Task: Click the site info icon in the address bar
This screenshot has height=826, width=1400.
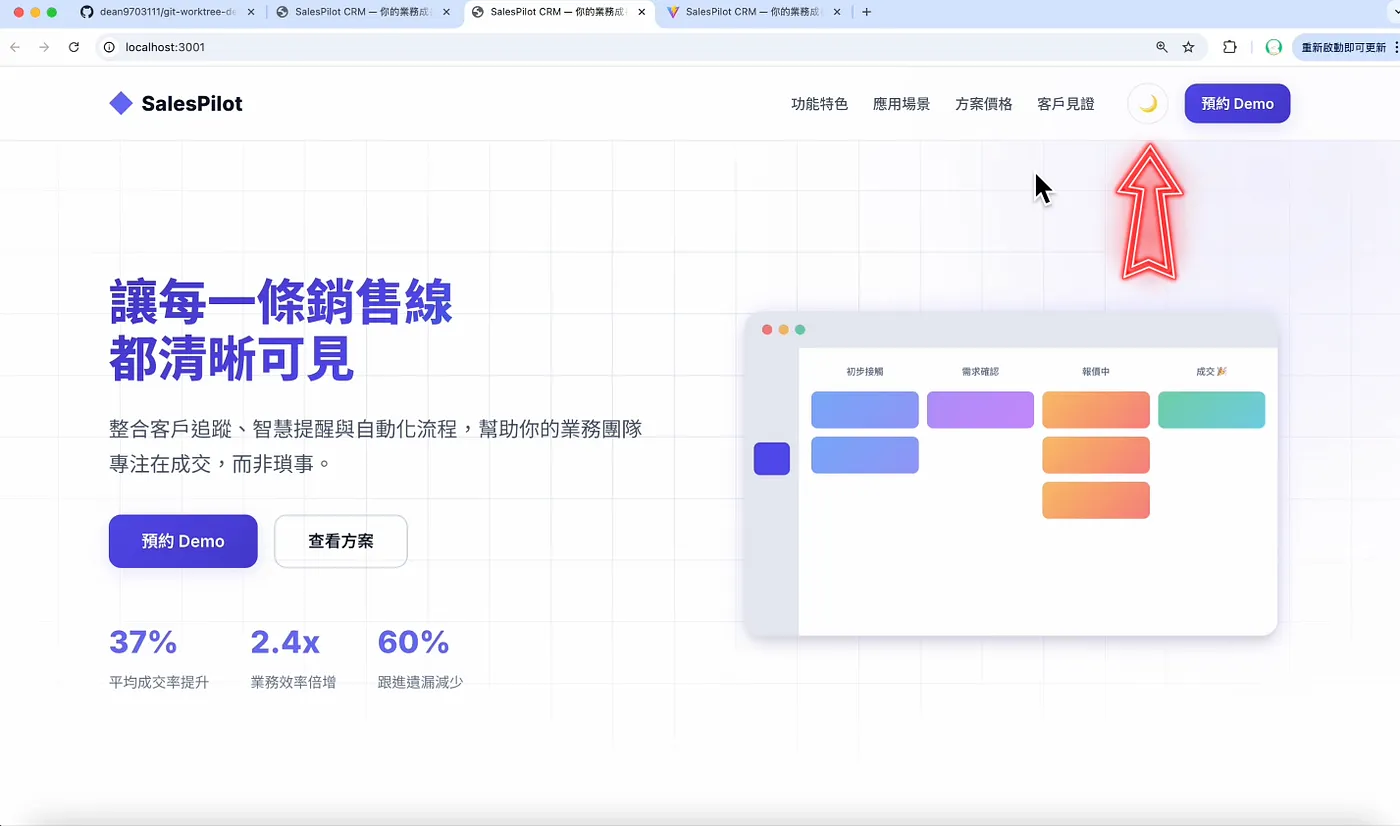Action: click(x=110, y=47)
